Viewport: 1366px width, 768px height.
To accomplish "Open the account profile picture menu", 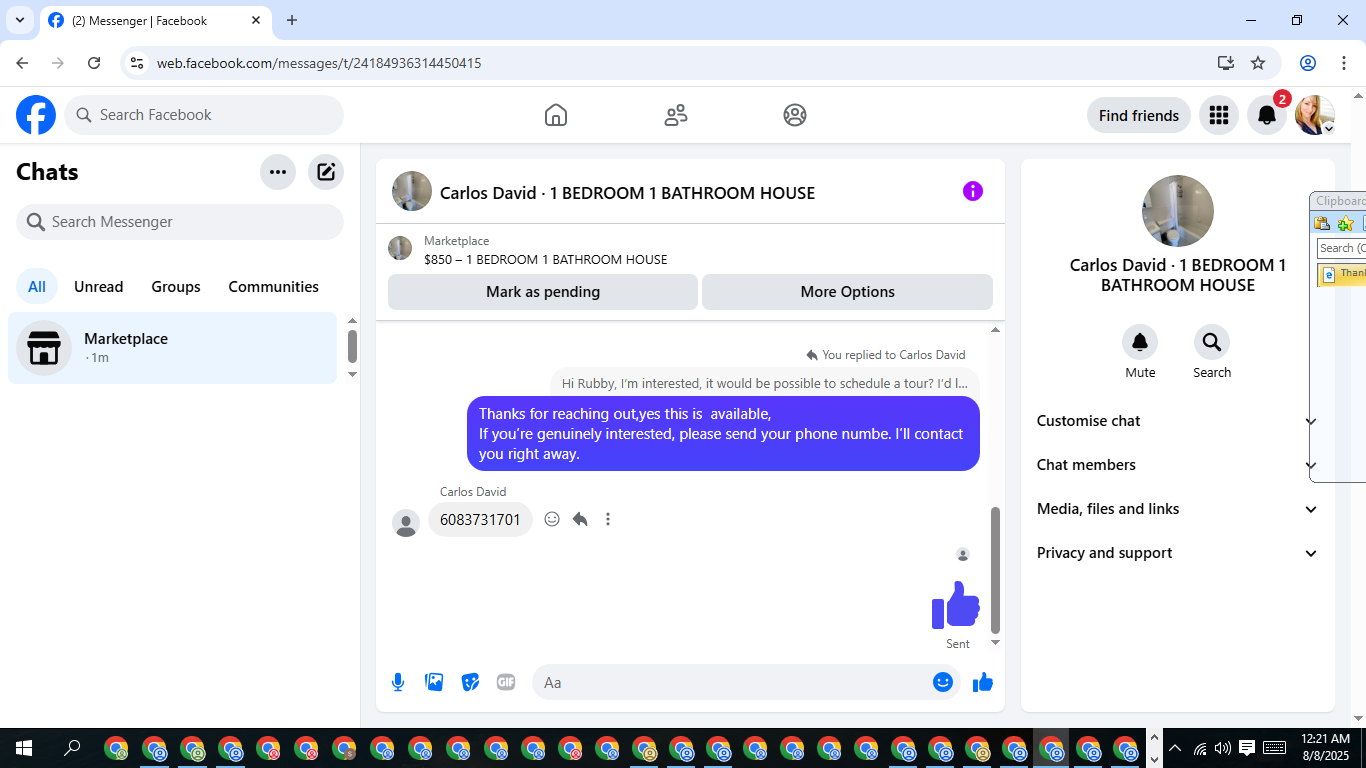I will [1315, 115].
